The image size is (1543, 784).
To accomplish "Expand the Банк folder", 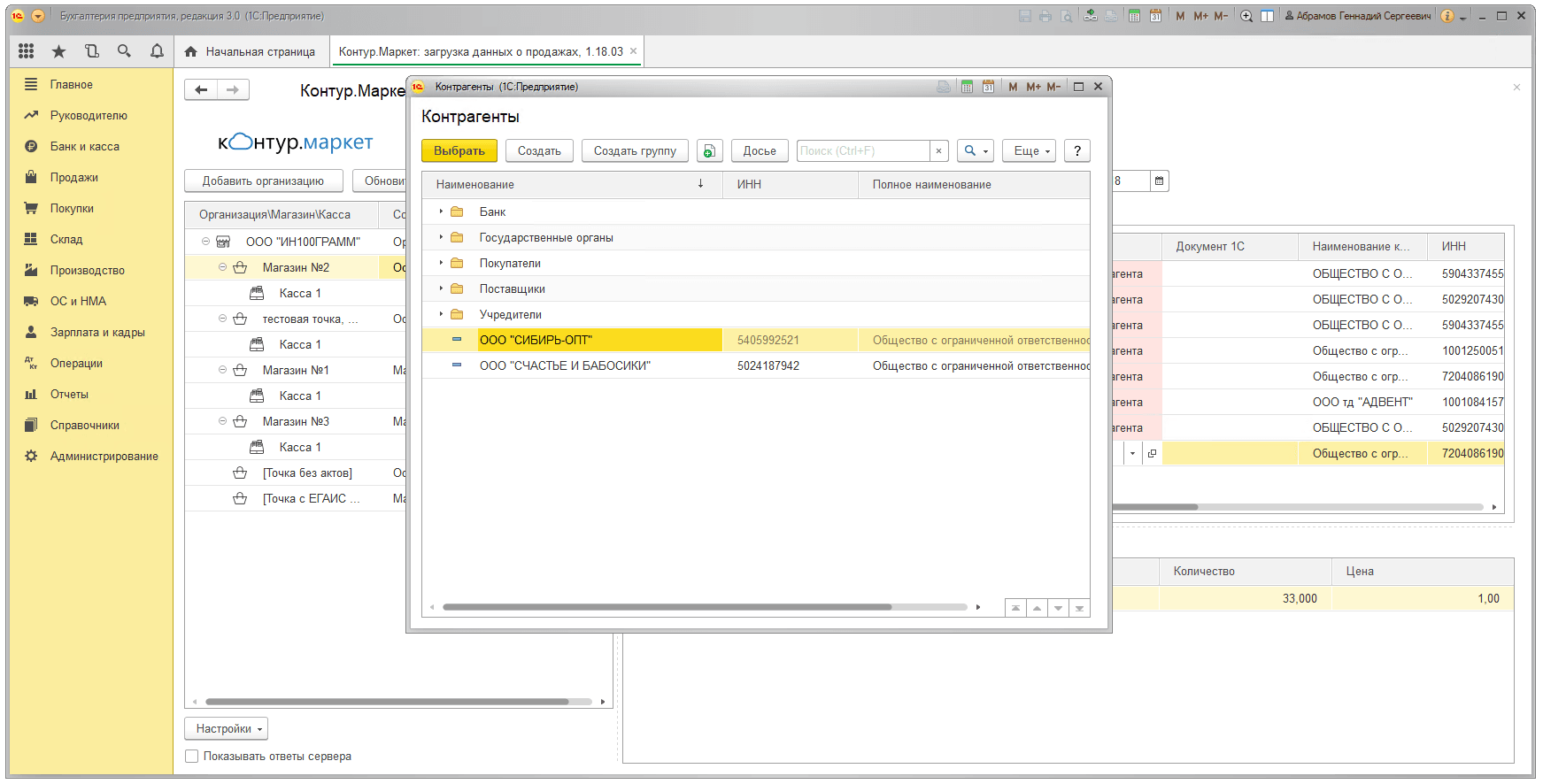I will click(441, 212).
